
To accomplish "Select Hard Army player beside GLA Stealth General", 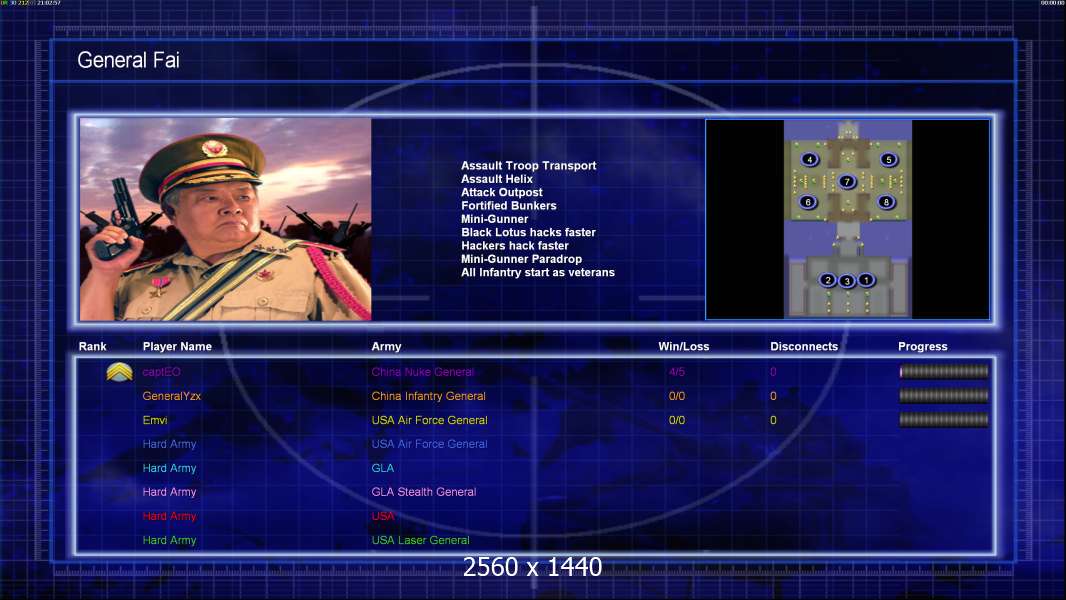I will point(169,492).
